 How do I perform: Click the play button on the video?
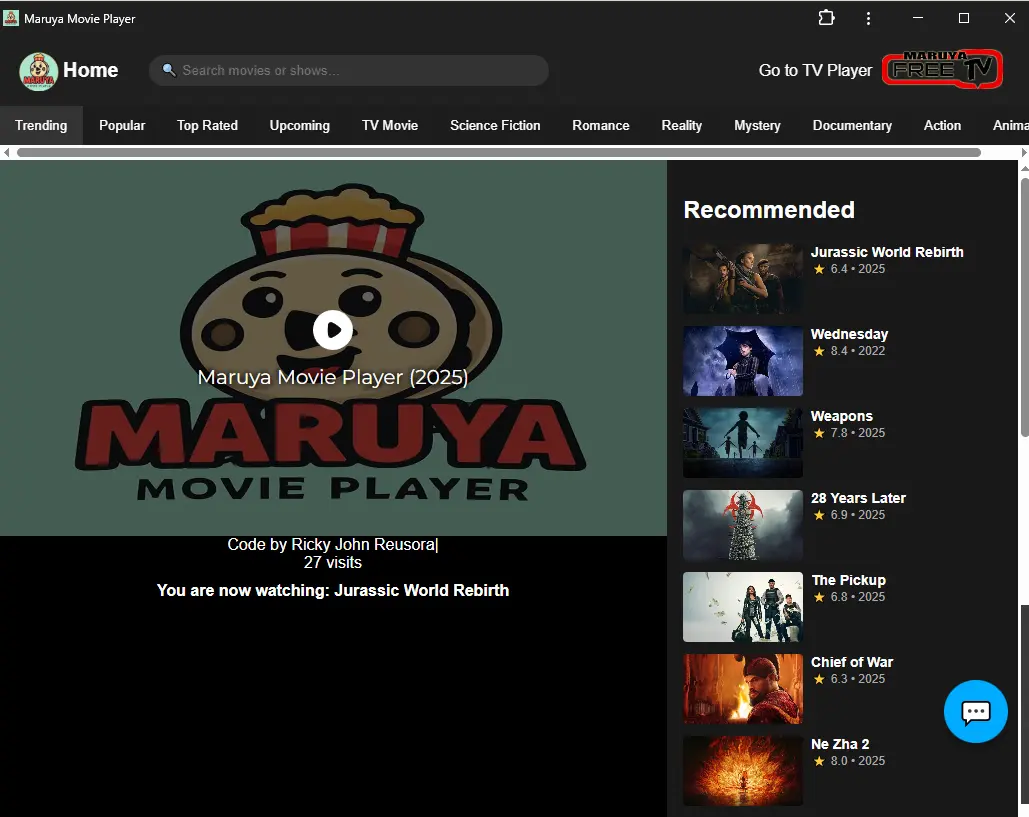(x=333, y=329)
